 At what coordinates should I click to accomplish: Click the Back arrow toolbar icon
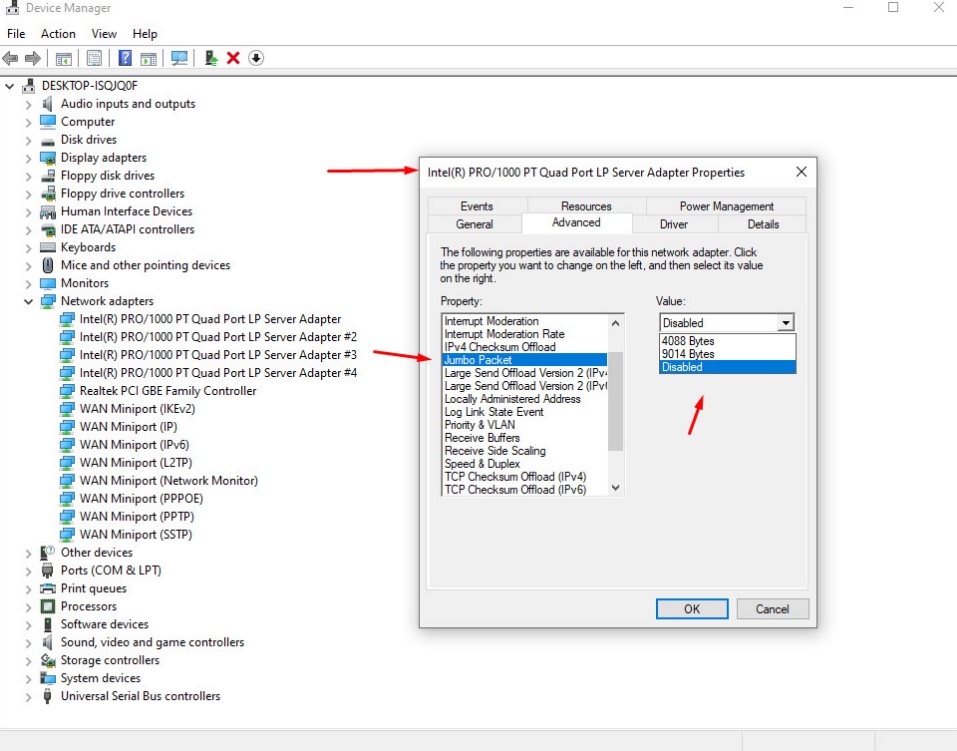click(x=10, y=59)
